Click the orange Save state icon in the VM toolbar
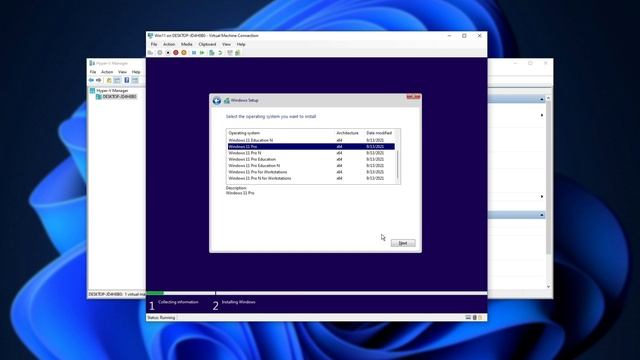This screenshot has height=360, width=640. coord(184,53)
